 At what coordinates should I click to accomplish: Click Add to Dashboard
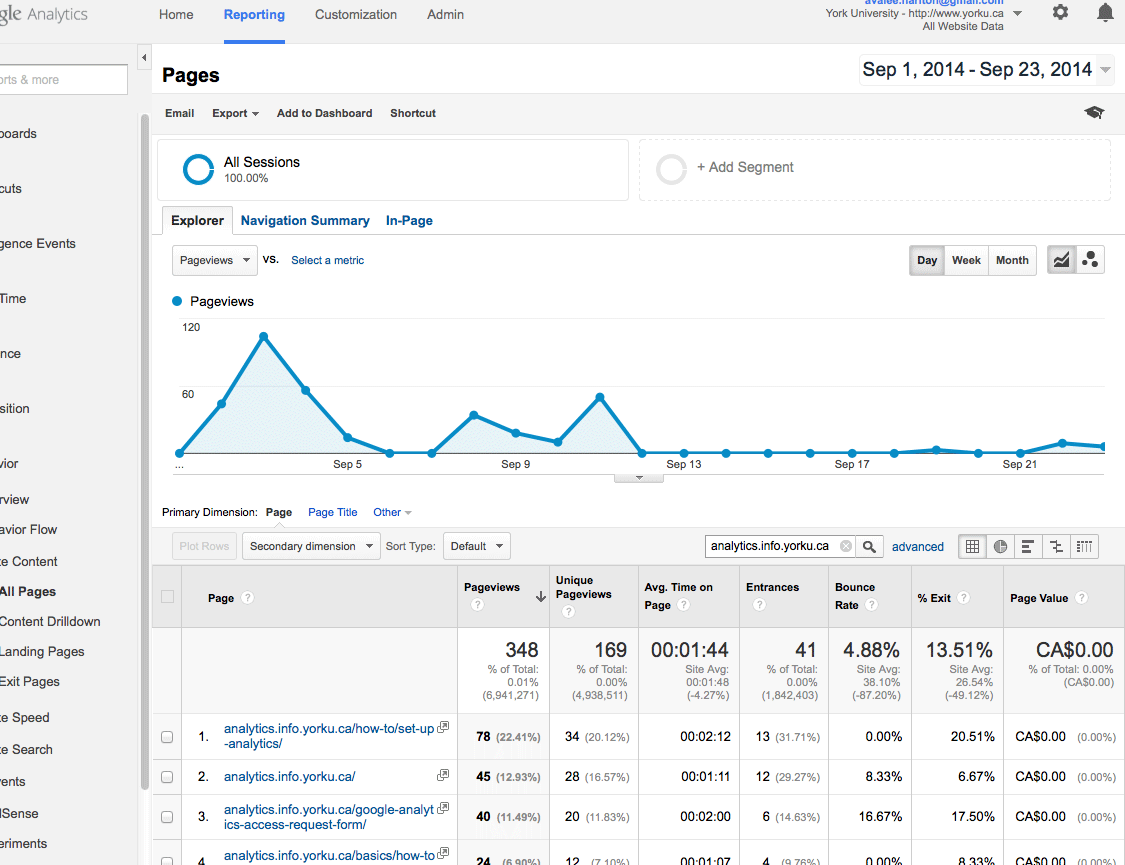pos(324,113)
